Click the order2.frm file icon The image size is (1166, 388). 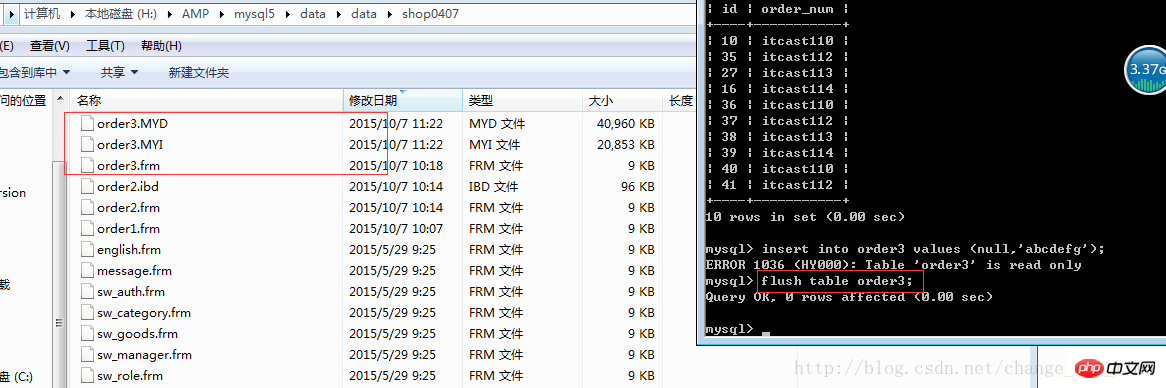point(86,207)
